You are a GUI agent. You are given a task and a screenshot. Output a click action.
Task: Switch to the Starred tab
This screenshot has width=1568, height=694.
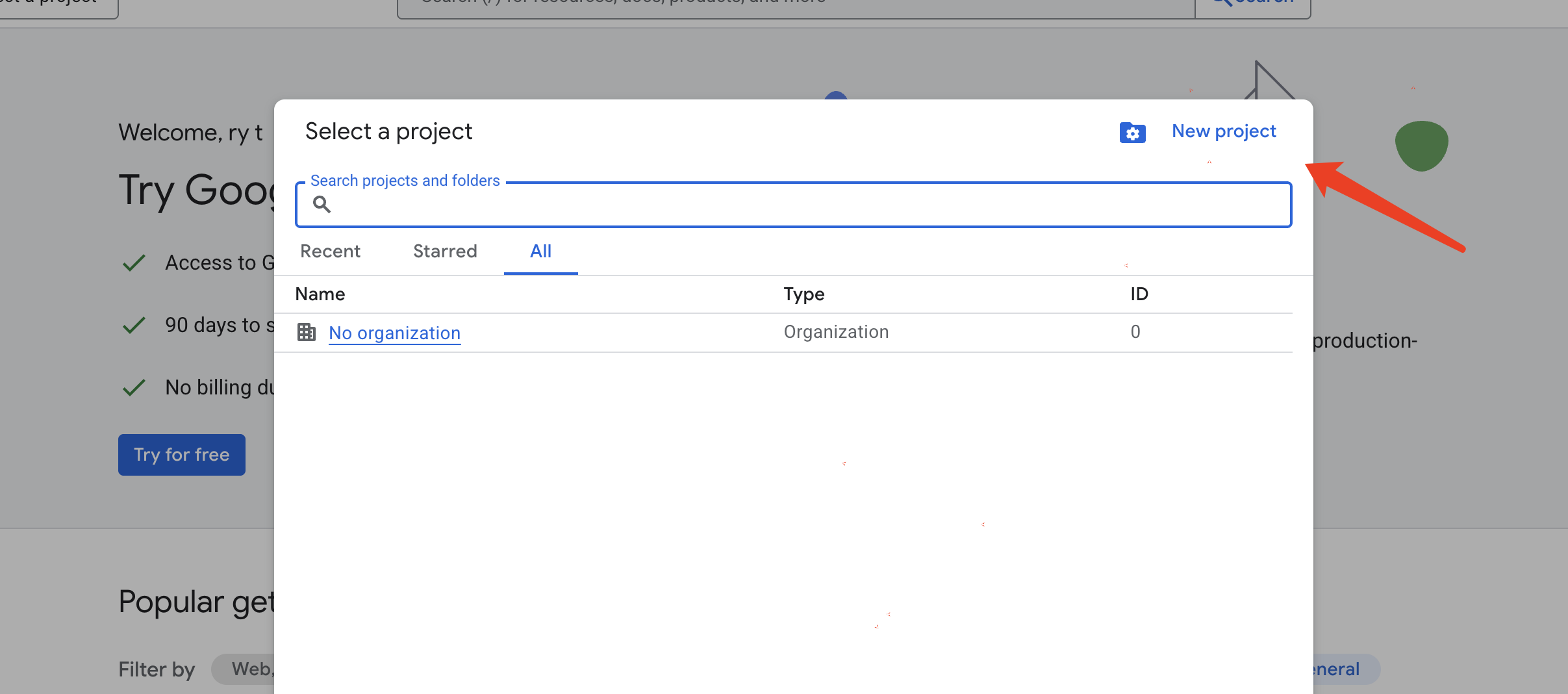click(445, 251)
